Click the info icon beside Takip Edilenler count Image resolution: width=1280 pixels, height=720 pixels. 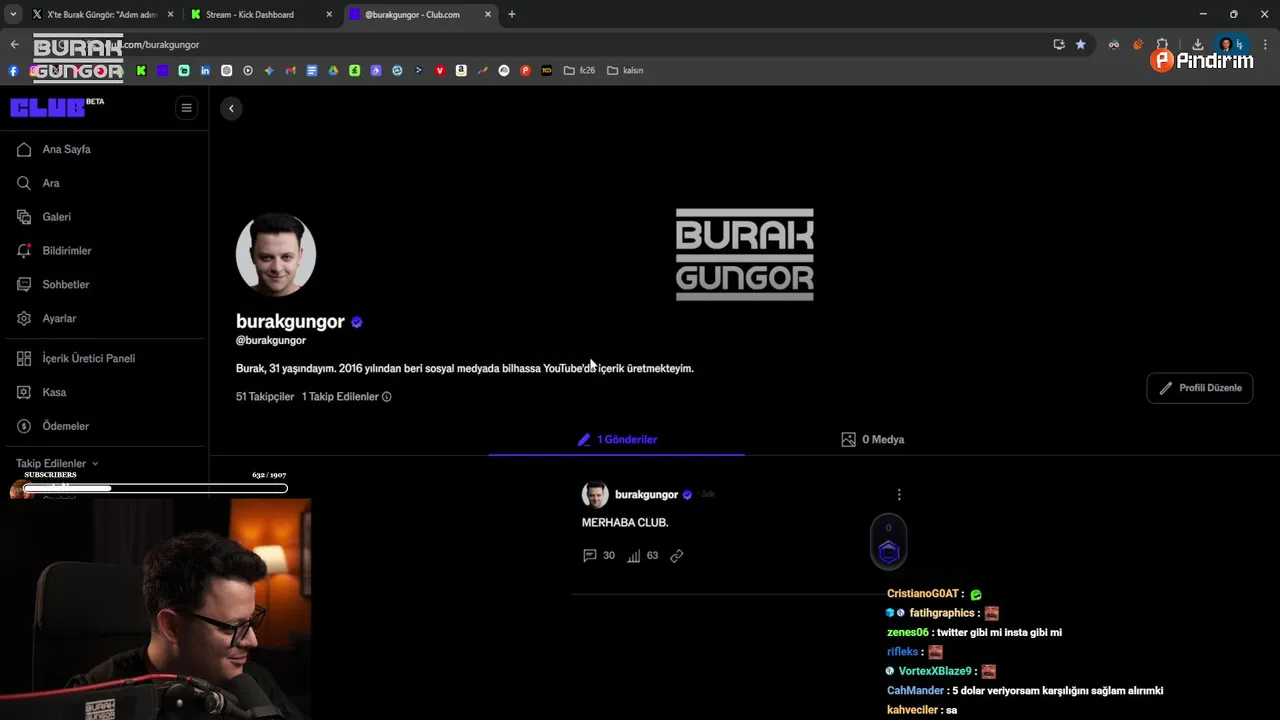[387, 397]
